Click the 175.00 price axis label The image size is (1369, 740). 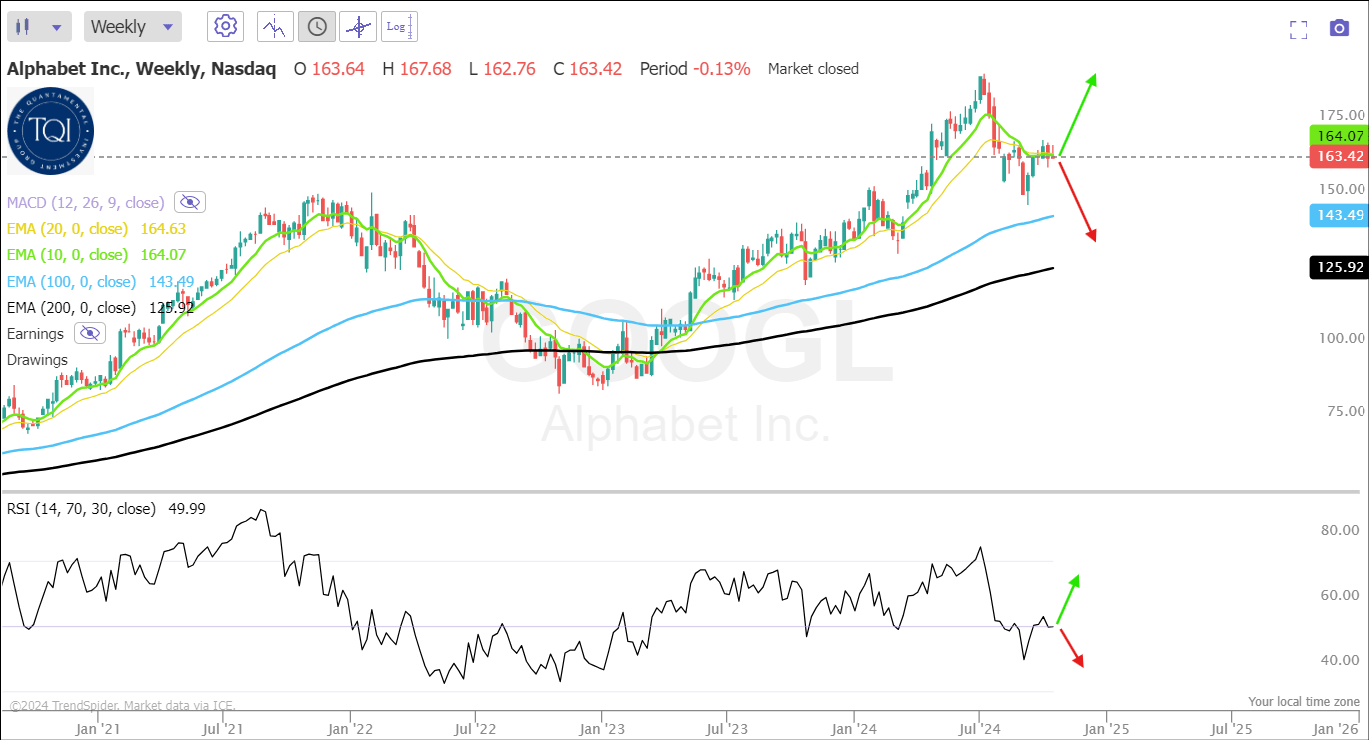(1342, 115)
